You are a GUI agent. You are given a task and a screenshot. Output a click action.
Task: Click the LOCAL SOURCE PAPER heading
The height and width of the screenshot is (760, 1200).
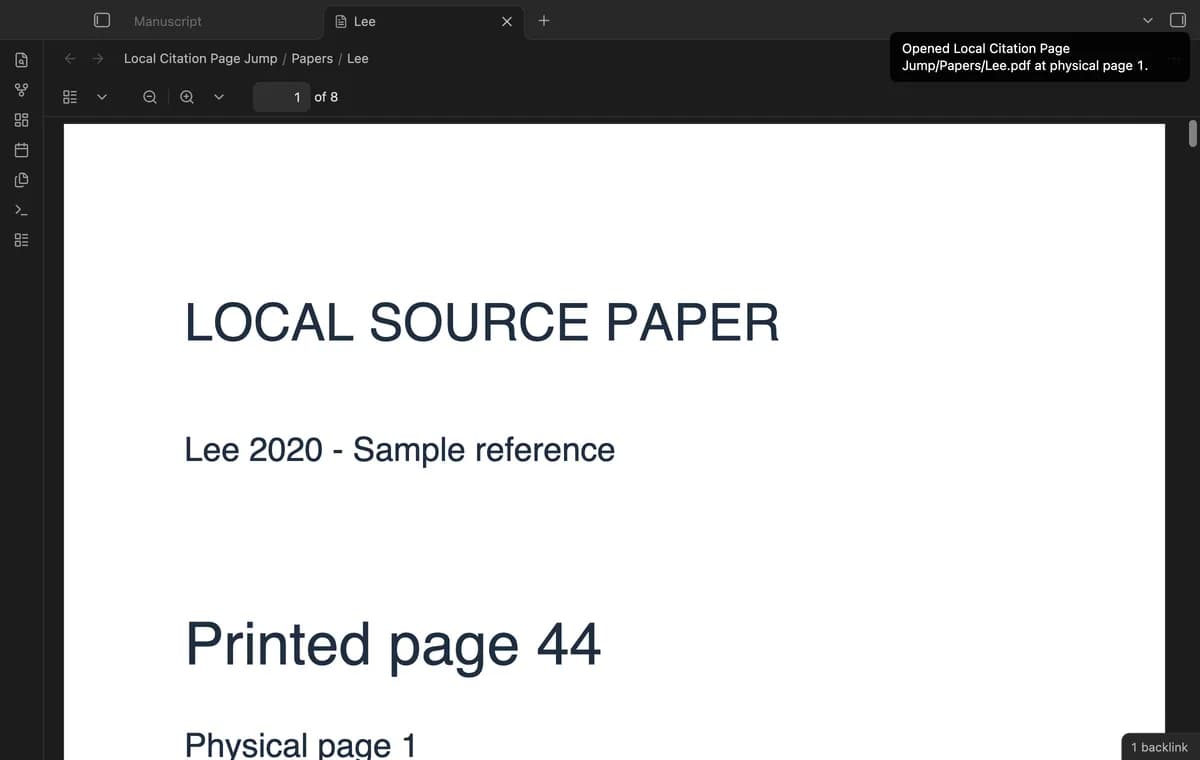coord(482,322)
